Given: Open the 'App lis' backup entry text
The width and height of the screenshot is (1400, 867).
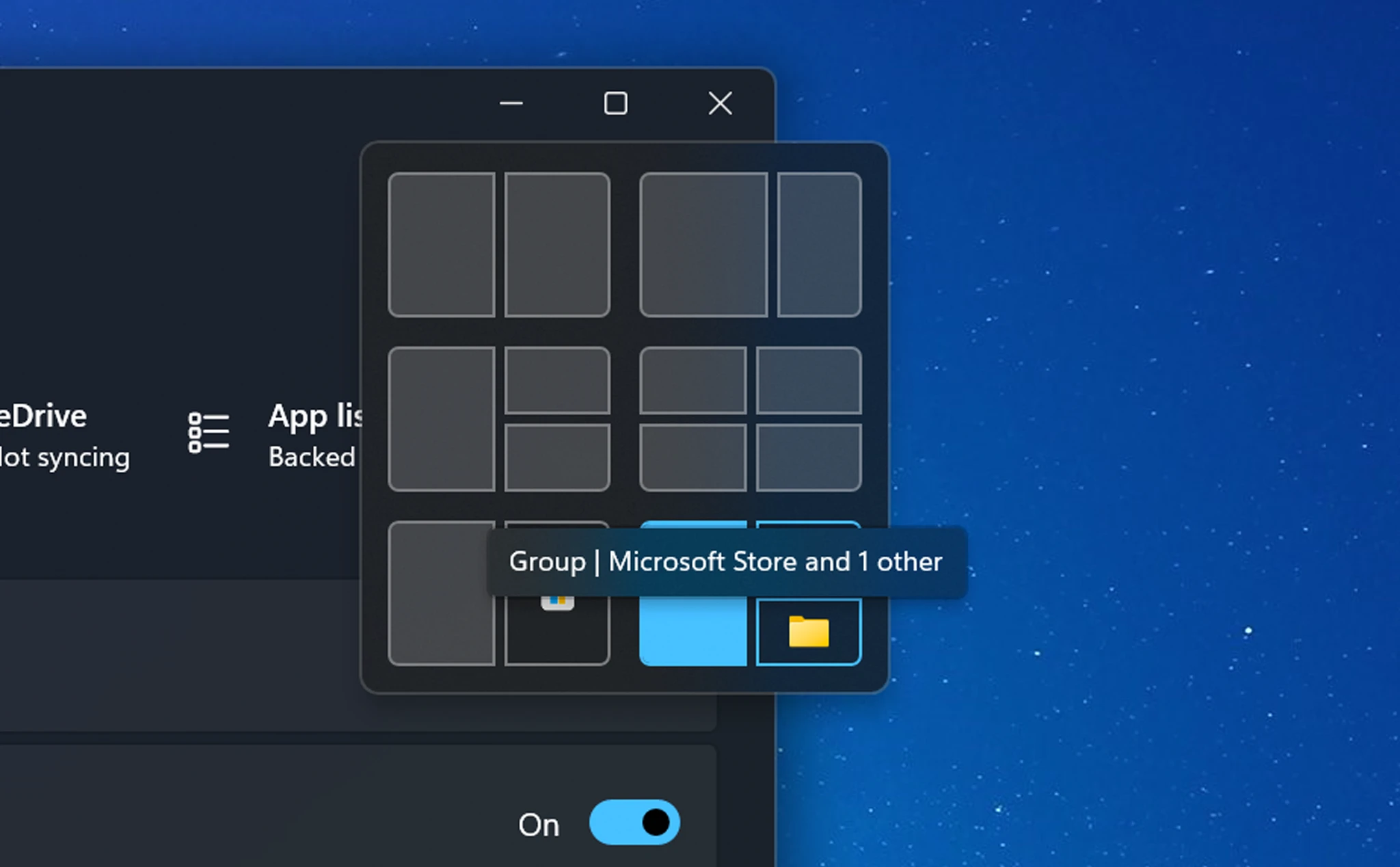Looking at the screenshot, I should (x=315, y=416).
